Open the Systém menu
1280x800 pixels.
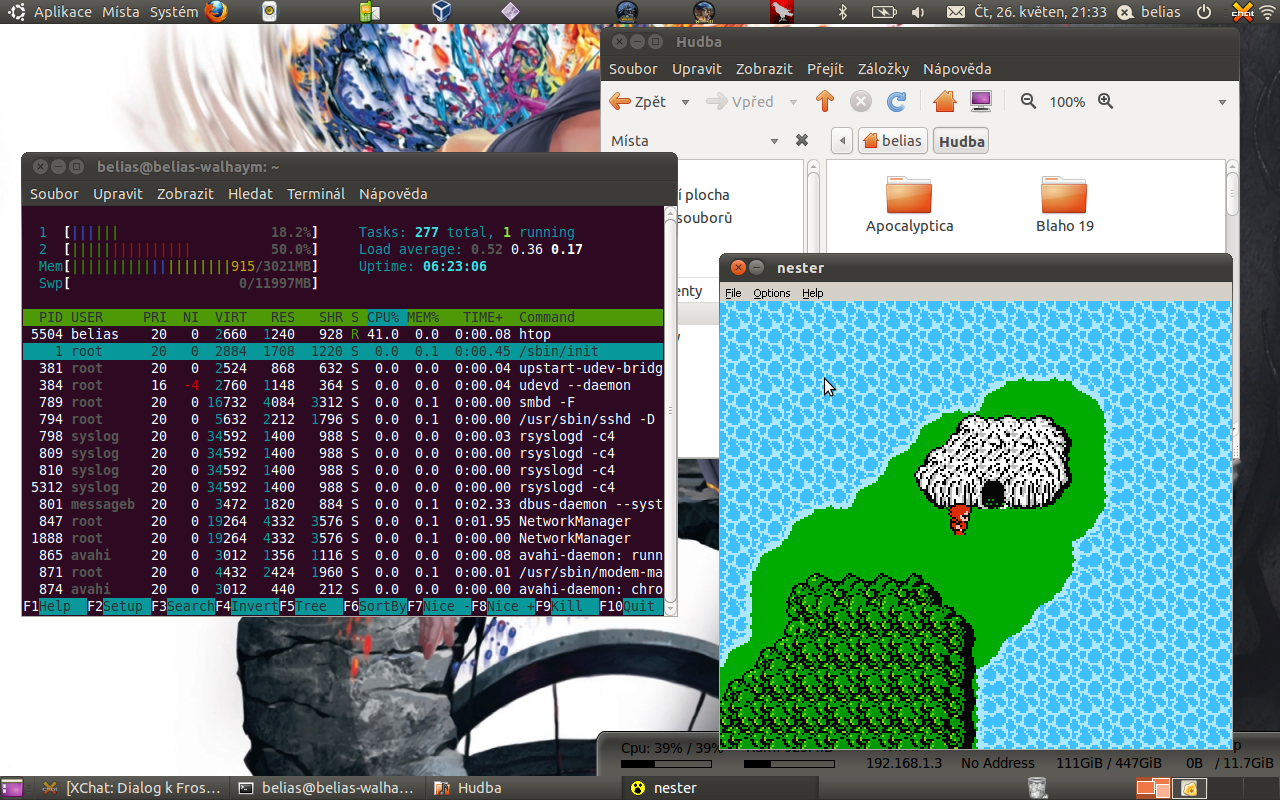click(174, 12)
